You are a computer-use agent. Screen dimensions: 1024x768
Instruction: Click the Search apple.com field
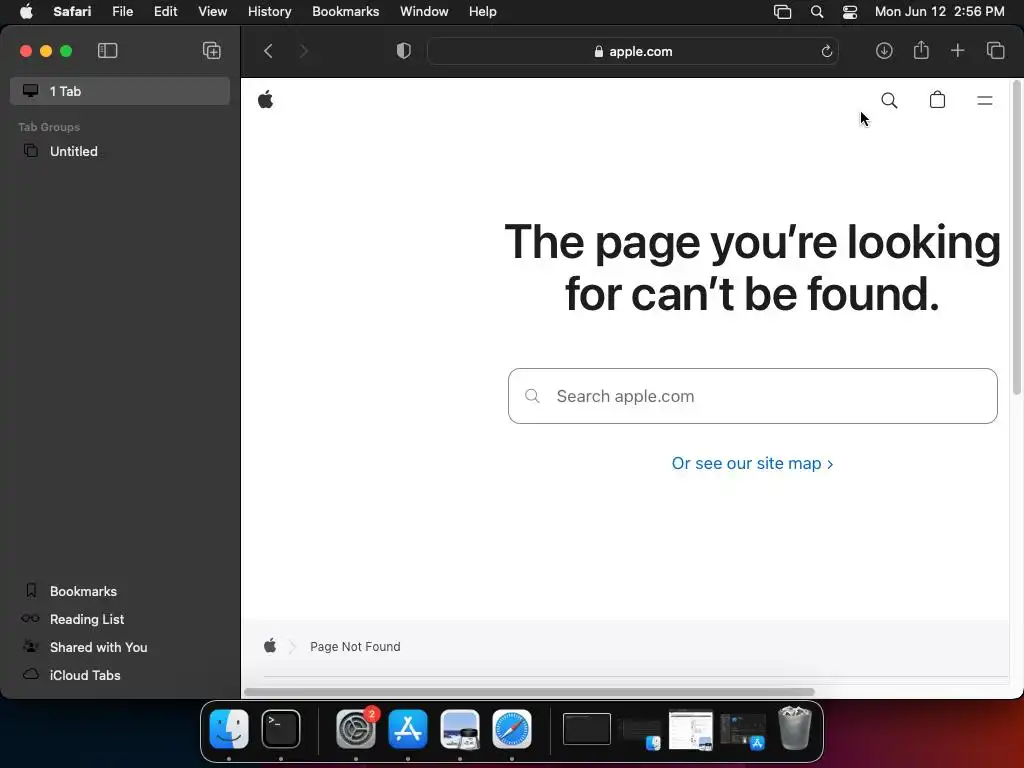[752, 396]
